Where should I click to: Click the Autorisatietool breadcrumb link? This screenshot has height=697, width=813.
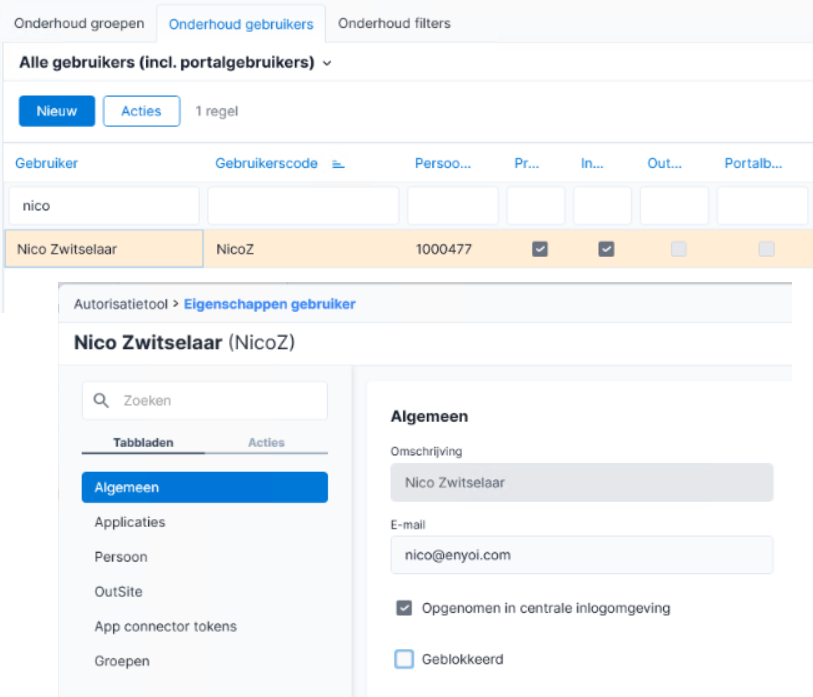pos(121,304)
